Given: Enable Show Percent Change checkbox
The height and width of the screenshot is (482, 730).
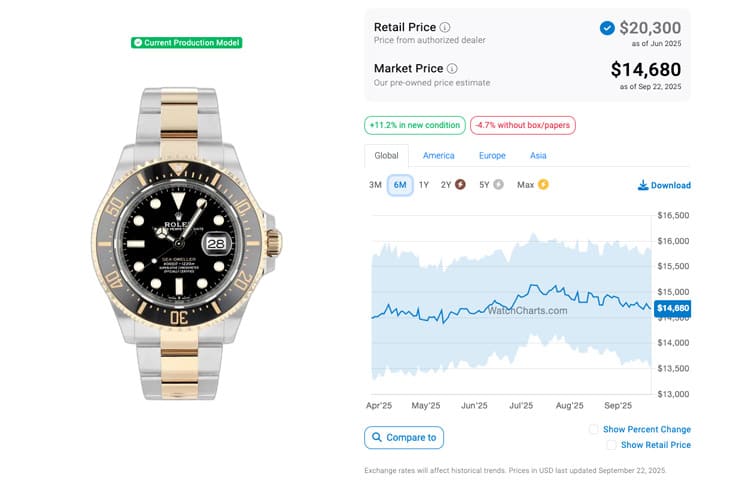Looking at the screenshot, I should click(x=594, y=430).
